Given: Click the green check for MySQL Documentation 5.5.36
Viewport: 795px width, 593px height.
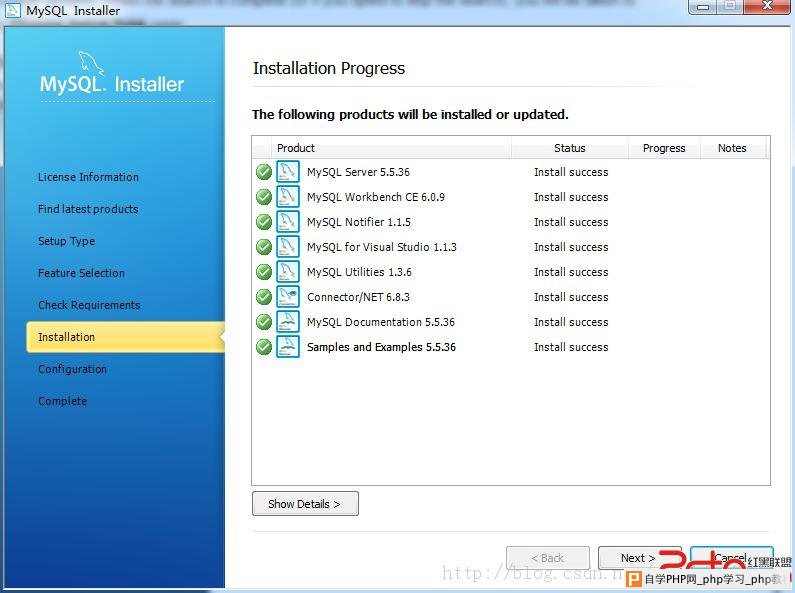Looking at the screenshot, I should point(264,322).
